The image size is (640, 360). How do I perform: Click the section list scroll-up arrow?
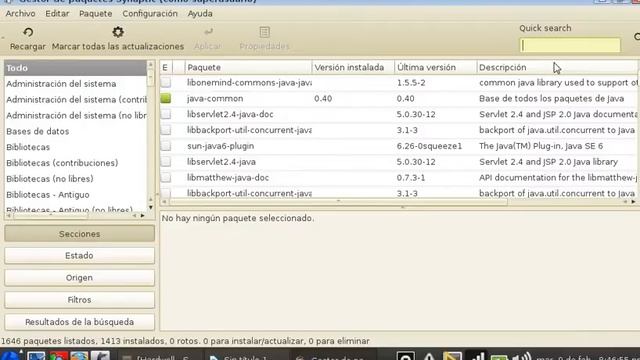click(x=151, y=64)
